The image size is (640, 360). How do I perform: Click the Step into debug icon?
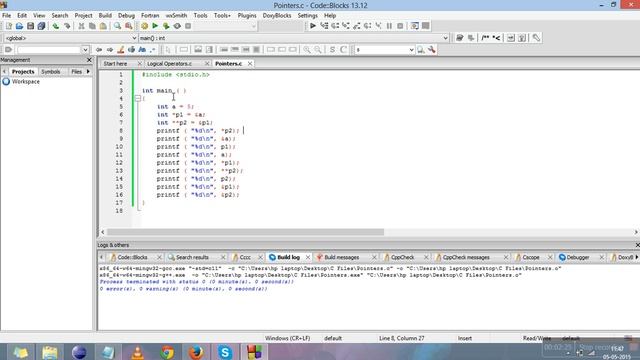coord(346,26)
